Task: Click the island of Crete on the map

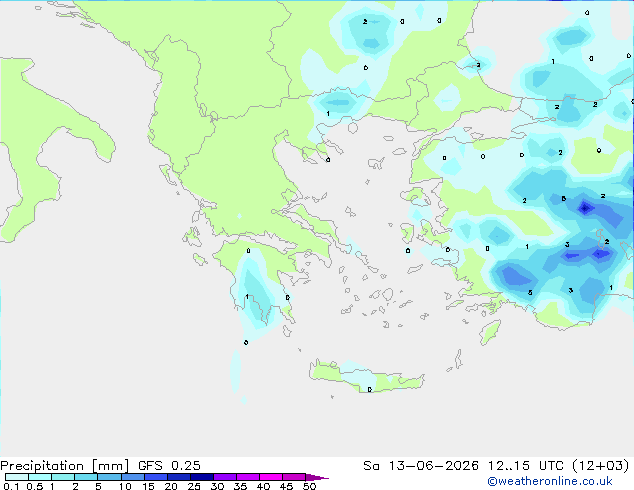Action: [x=366, y=377]
